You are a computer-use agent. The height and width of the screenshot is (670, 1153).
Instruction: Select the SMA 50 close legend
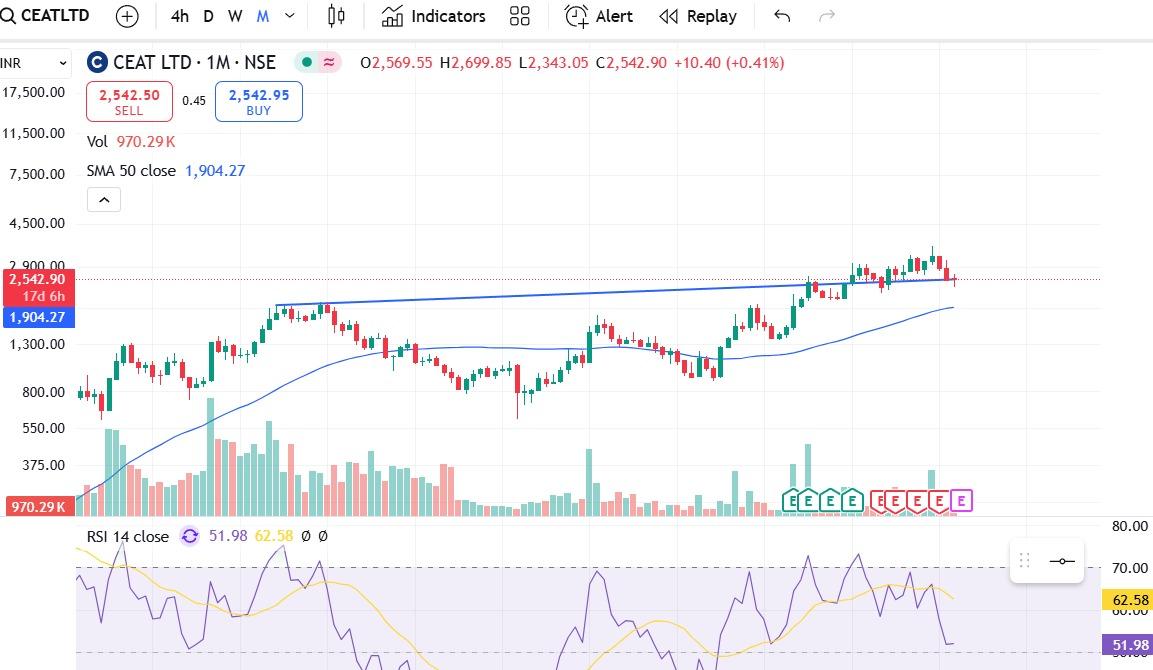tap(132, 171)
